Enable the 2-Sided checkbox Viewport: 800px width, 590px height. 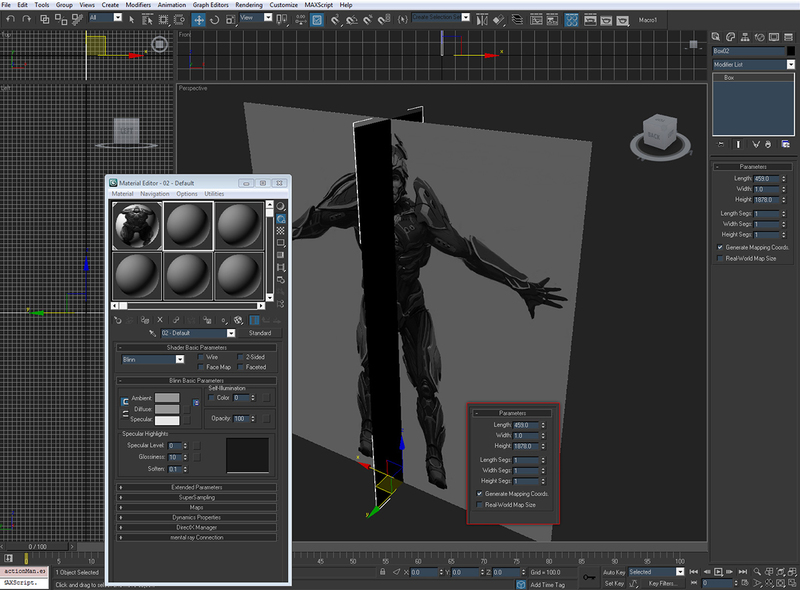pyautogui.click(x=240, y=357)
